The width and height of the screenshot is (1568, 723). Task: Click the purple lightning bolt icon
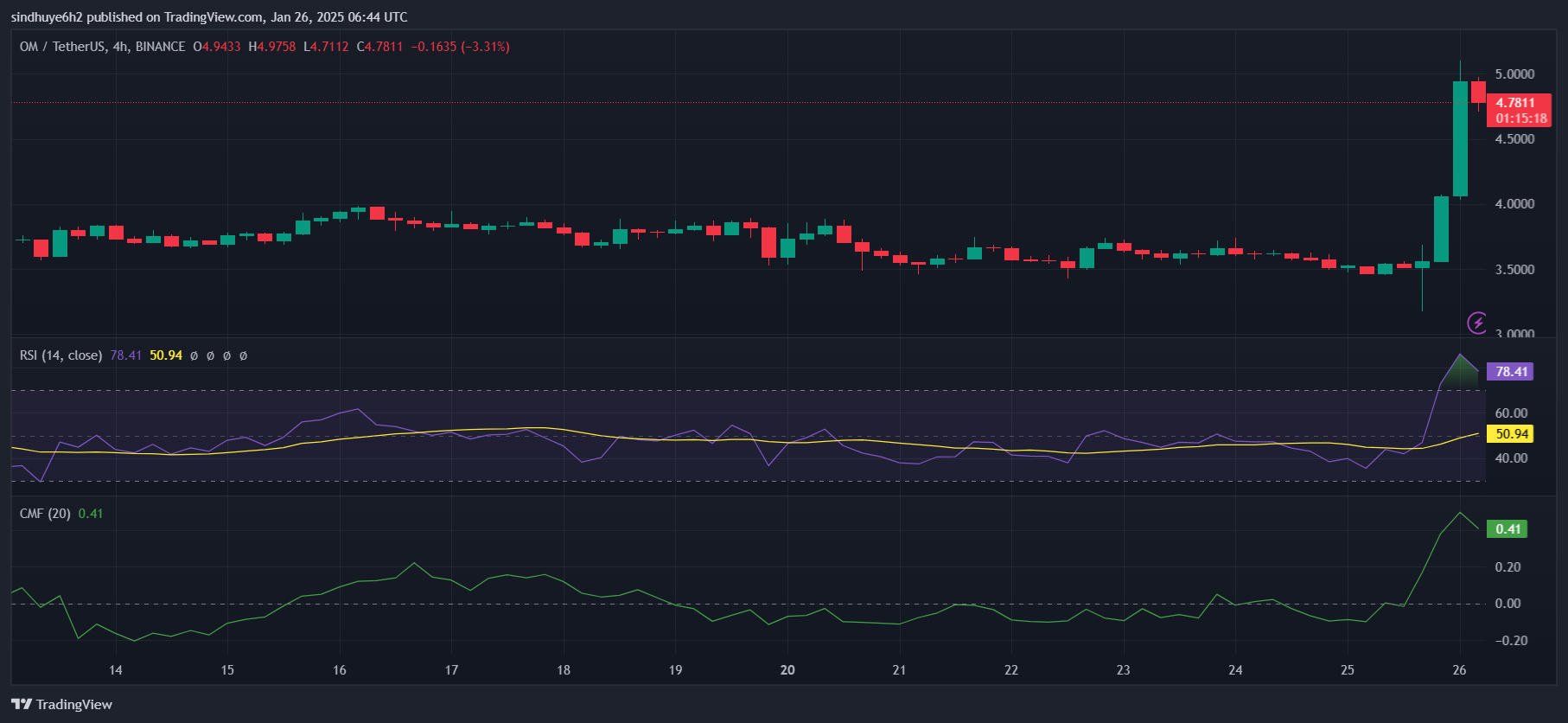[x=1477, y=323]
